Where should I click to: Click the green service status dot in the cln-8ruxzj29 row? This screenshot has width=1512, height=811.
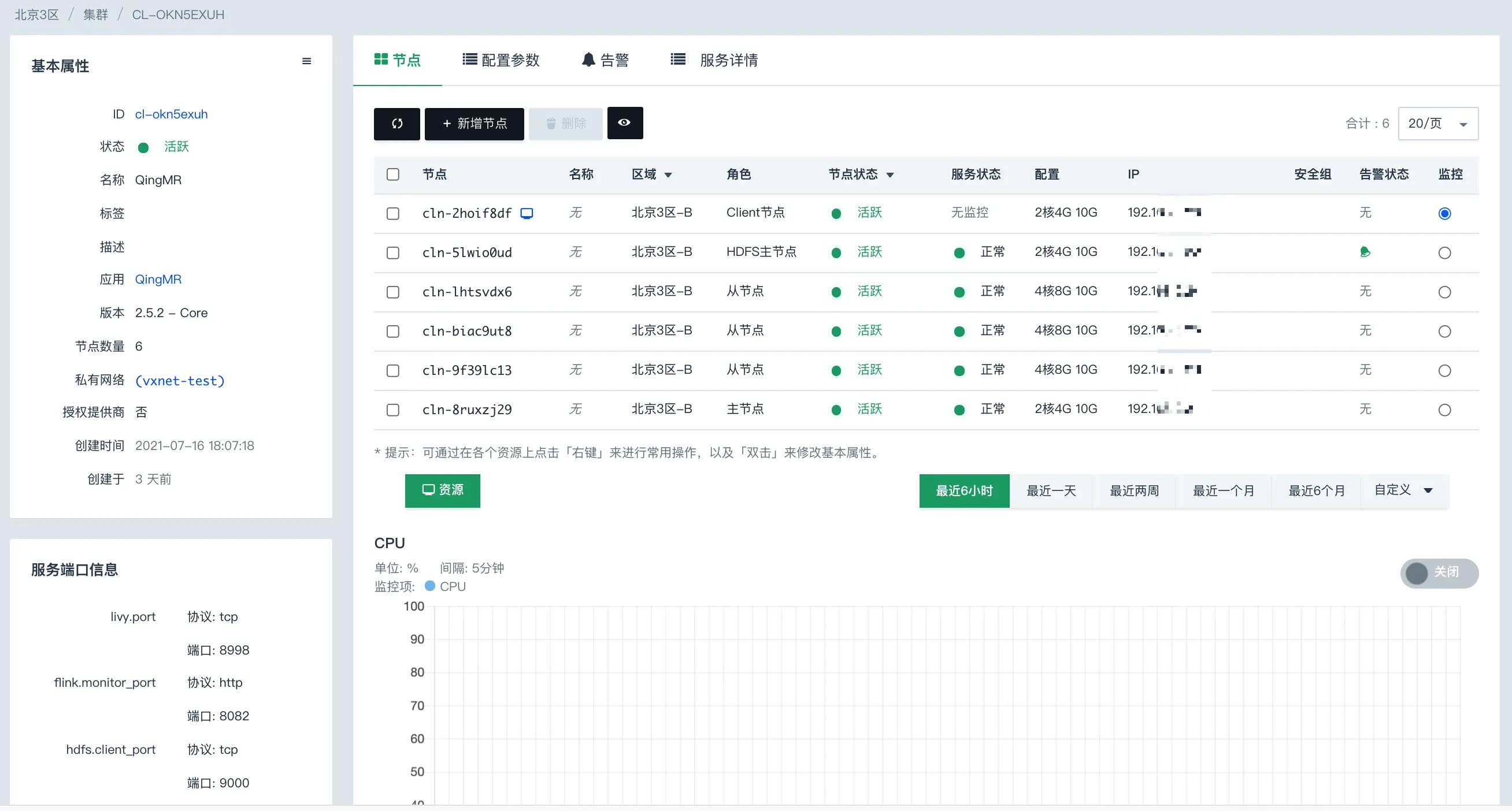coord(959,410)
